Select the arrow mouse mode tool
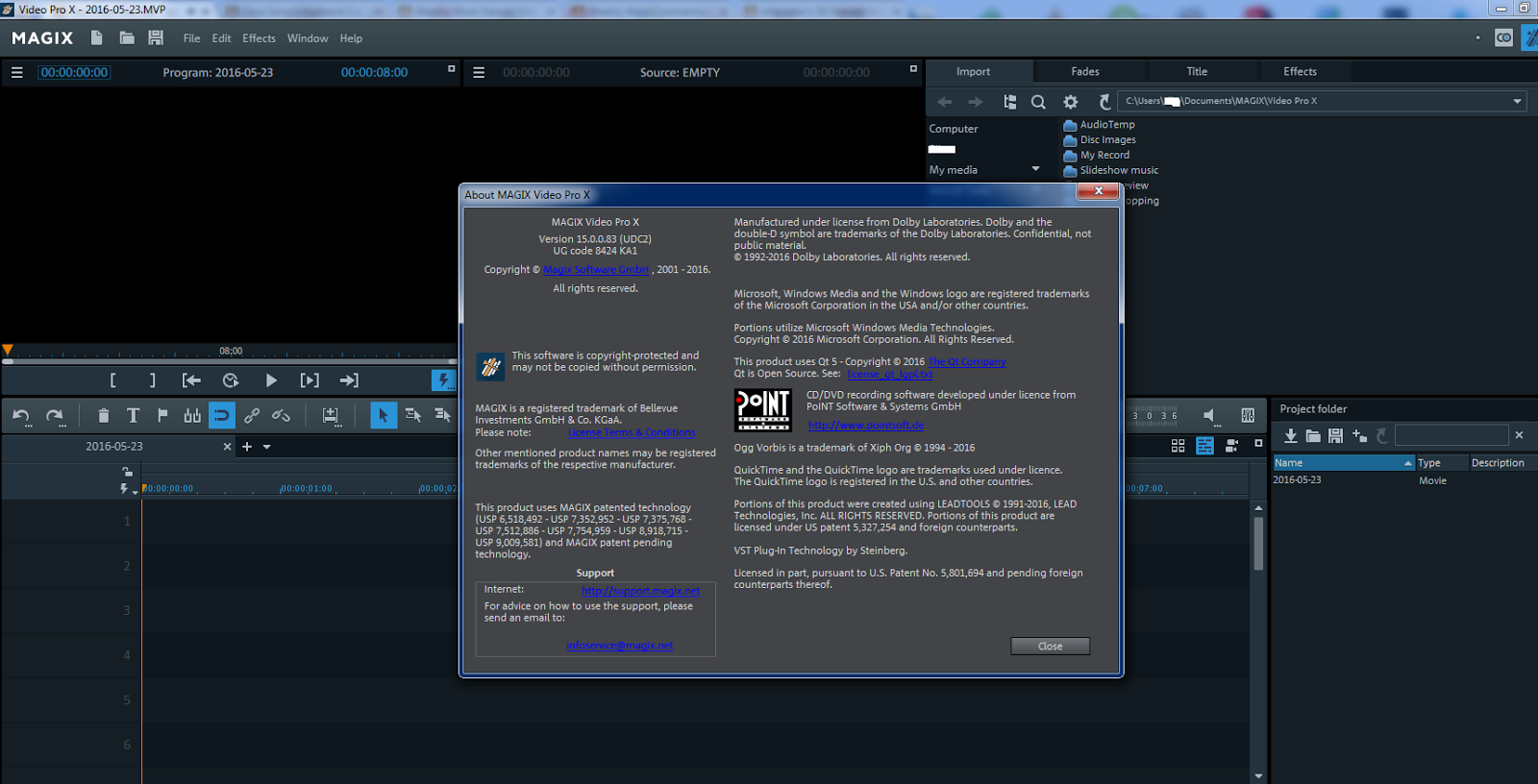The width and height of the screenshot is (1538, 784). point(383,415)
